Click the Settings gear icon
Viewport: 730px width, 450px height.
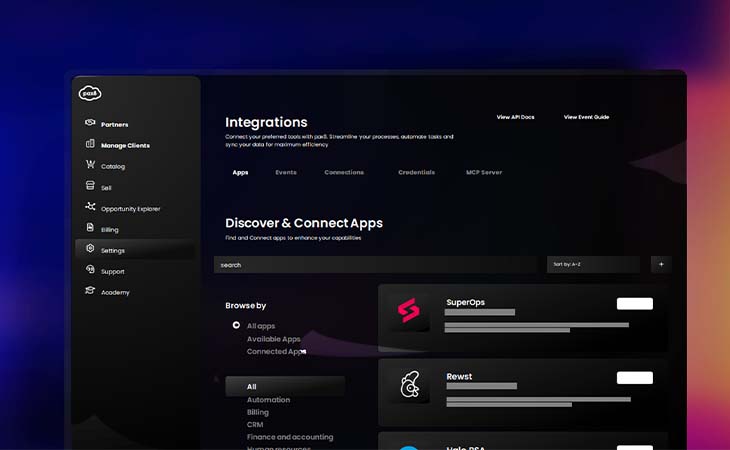coord(90,249)
